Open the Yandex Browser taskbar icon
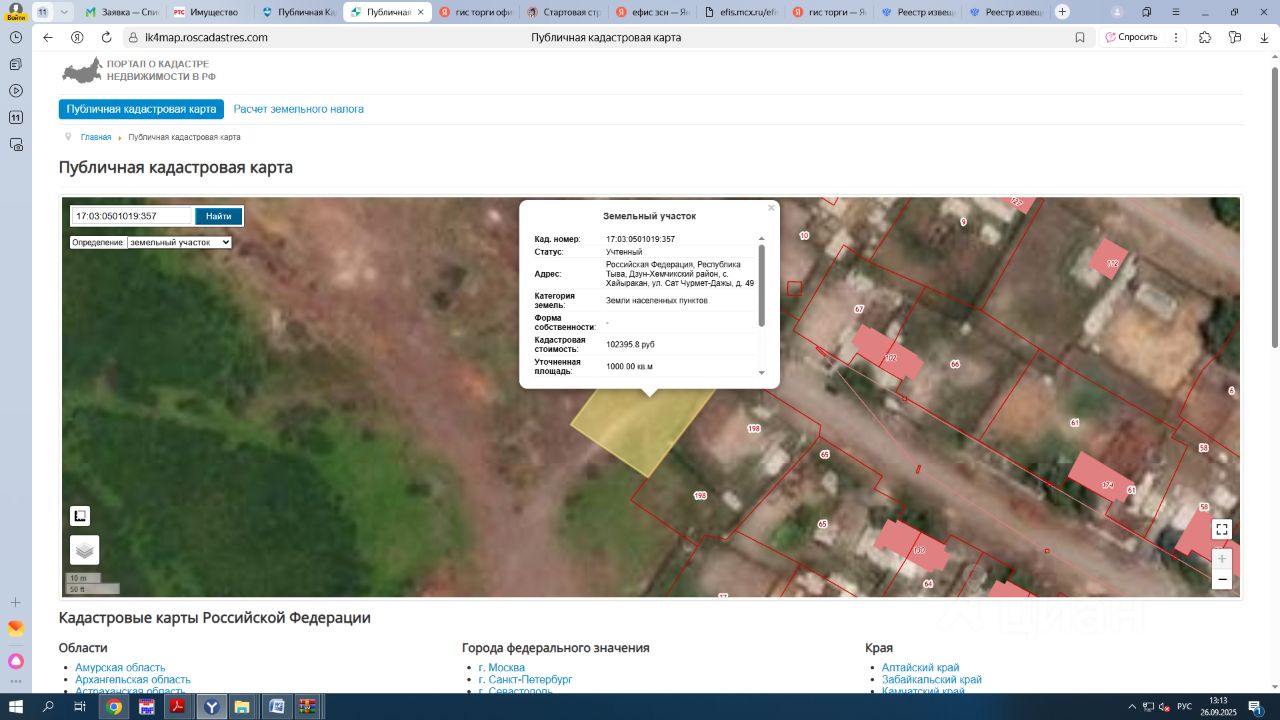 click(211, 707)
